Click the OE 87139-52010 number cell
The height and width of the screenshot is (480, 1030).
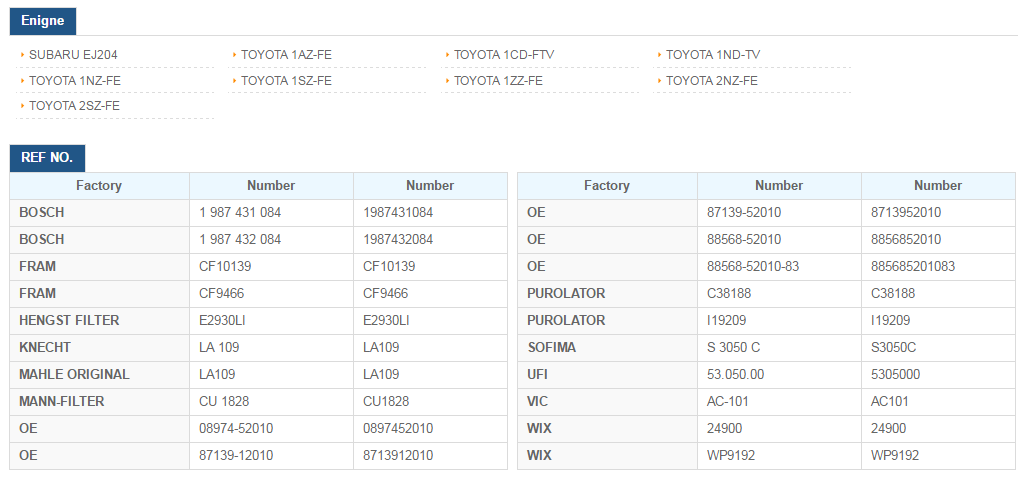[779, 213]
